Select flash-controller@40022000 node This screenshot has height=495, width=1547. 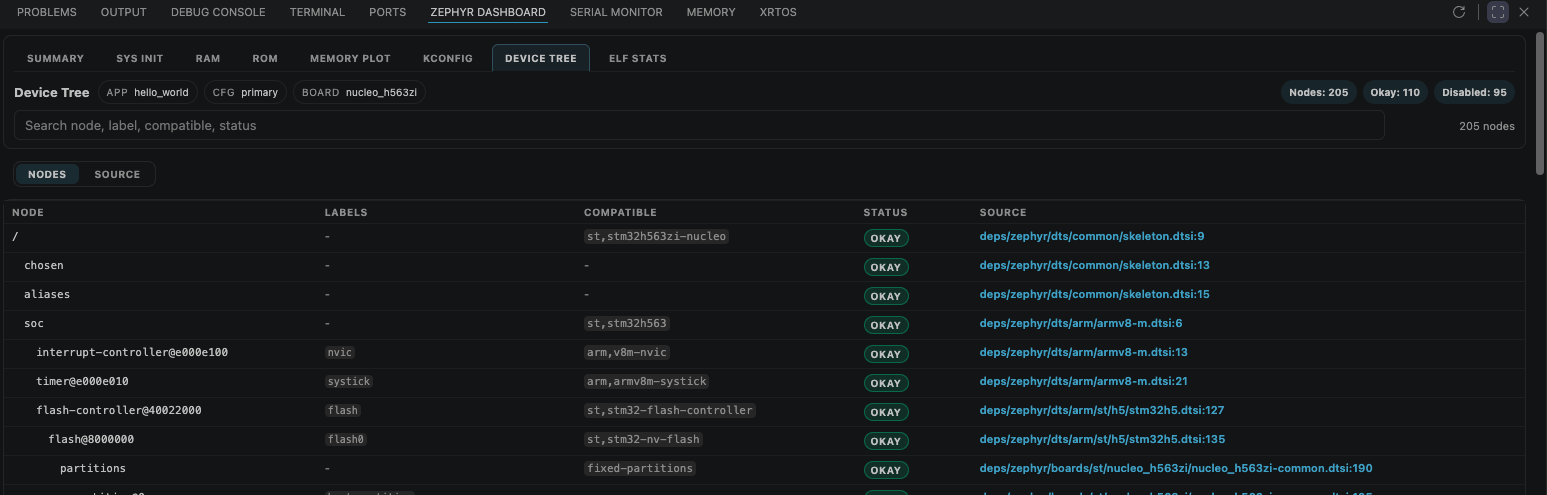click(x=119, y=410)
